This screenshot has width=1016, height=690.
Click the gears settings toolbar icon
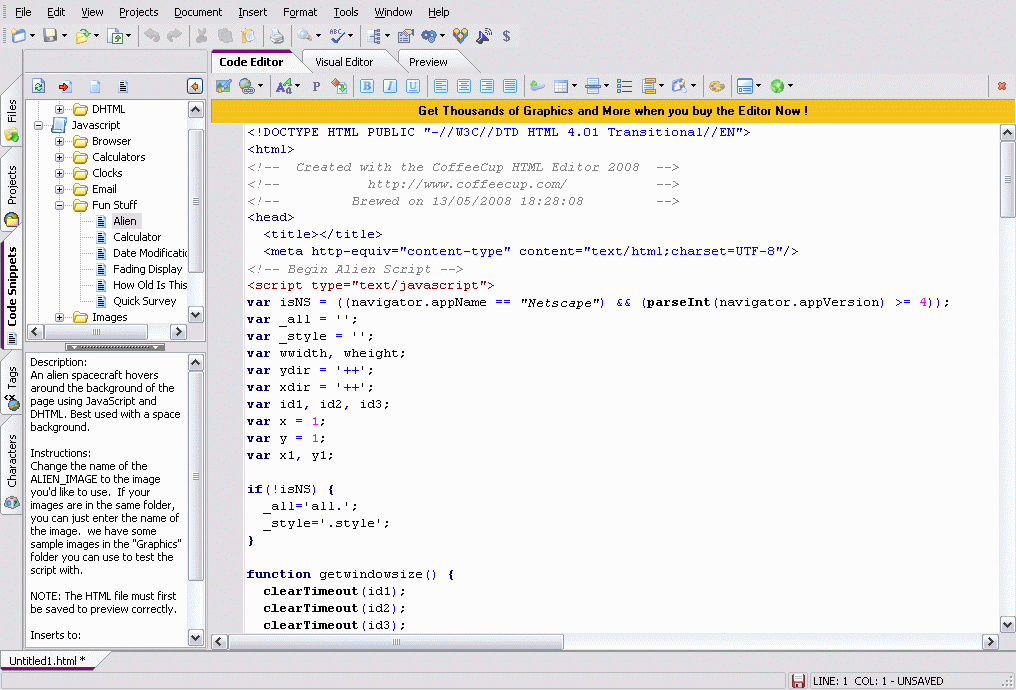pyautogui.click(x=428, y=36)
